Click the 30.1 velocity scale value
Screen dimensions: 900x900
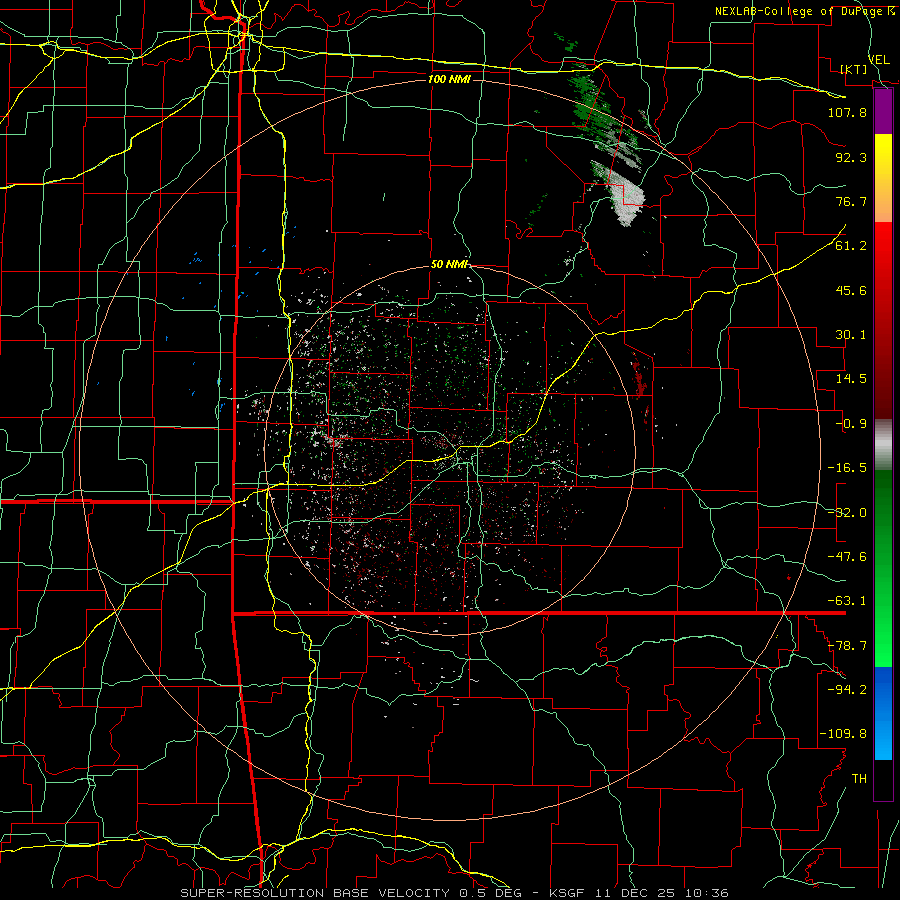tap(851, 335)
